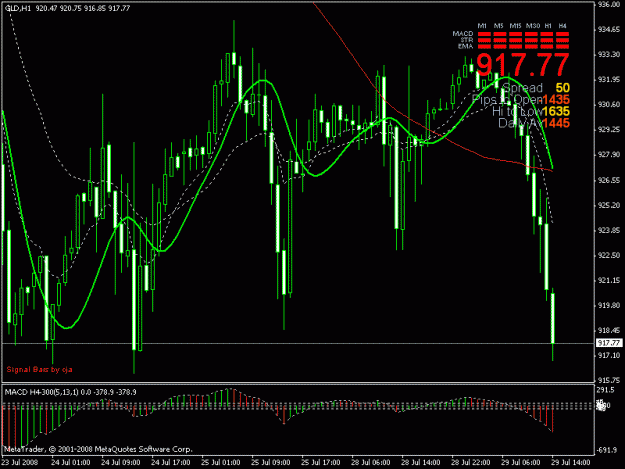Select the large red 917.77 price display

(523, 65)
